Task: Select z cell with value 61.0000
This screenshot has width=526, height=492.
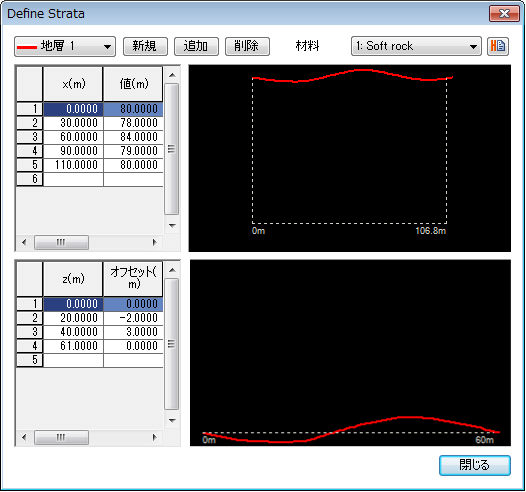Action: pyautogui.click(x=73, y=346)
